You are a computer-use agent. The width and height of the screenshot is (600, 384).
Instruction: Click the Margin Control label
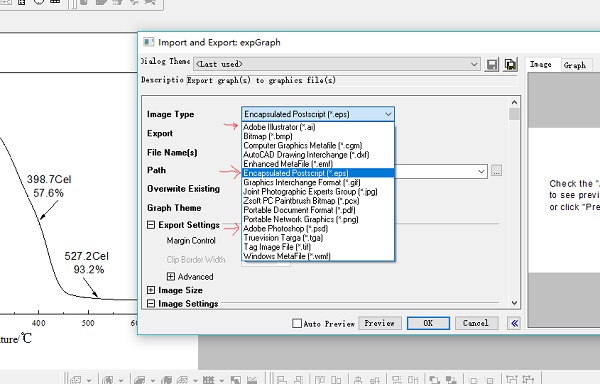191,241
